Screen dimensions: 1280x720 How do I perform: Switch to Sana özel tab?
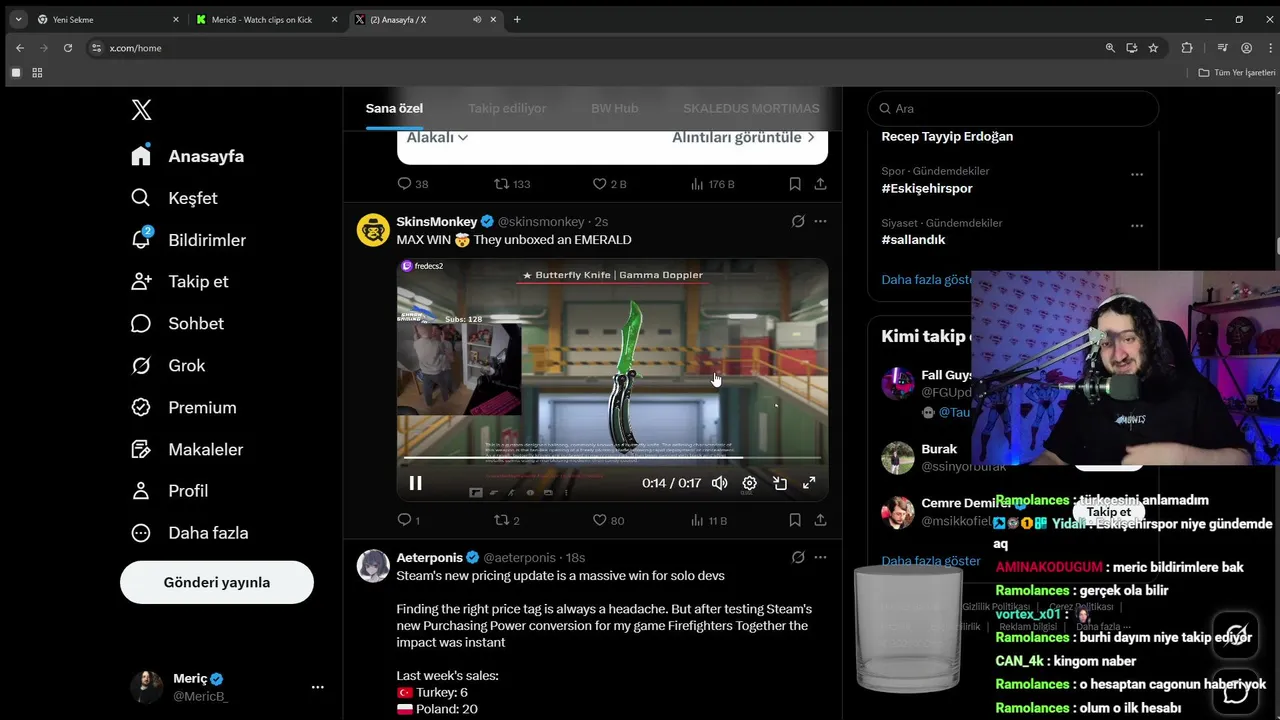point(394,108)
